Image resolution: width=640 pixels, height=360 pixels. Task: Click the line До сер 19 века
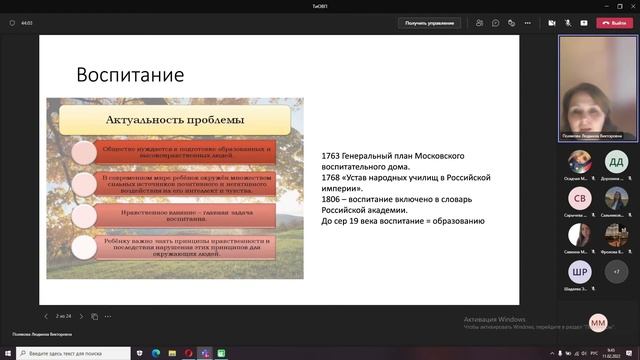pos(403,221)
